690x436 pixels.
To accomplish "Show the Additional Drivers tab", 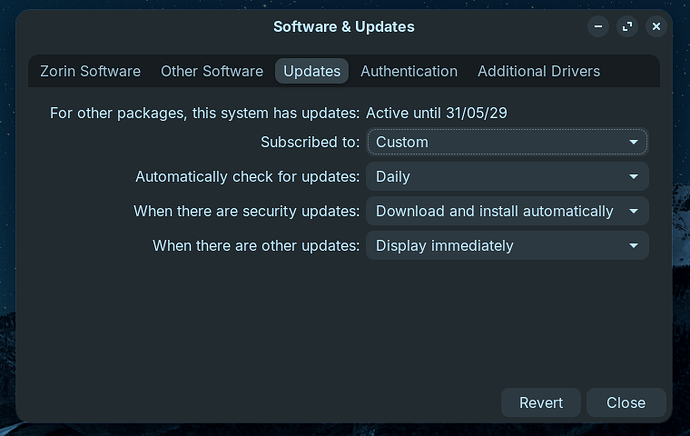I will click(x=539, y=71).
